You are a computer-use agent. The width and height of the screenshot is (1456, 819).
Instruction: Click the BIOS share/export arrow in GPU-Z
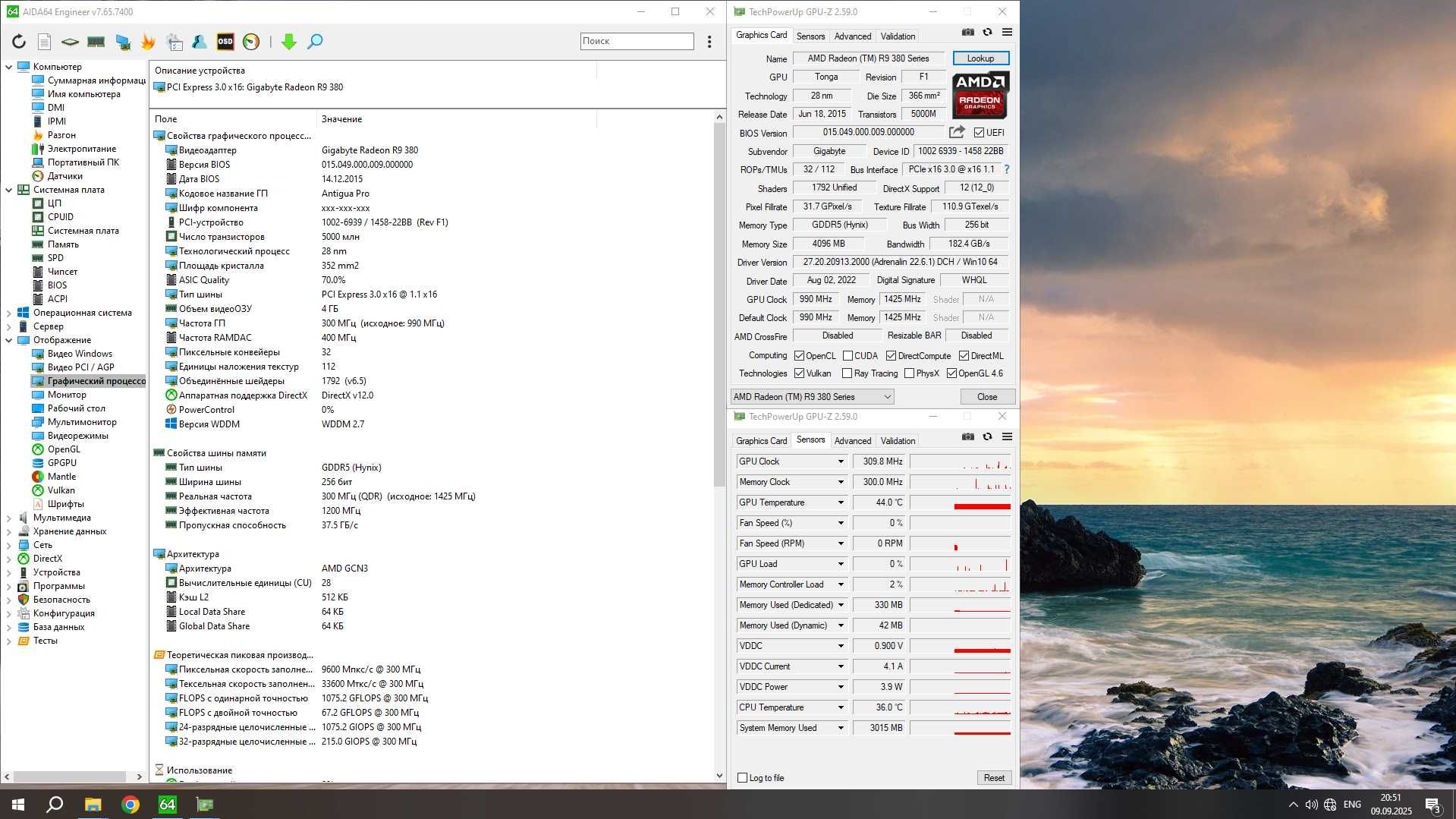(x=957, y=132)
